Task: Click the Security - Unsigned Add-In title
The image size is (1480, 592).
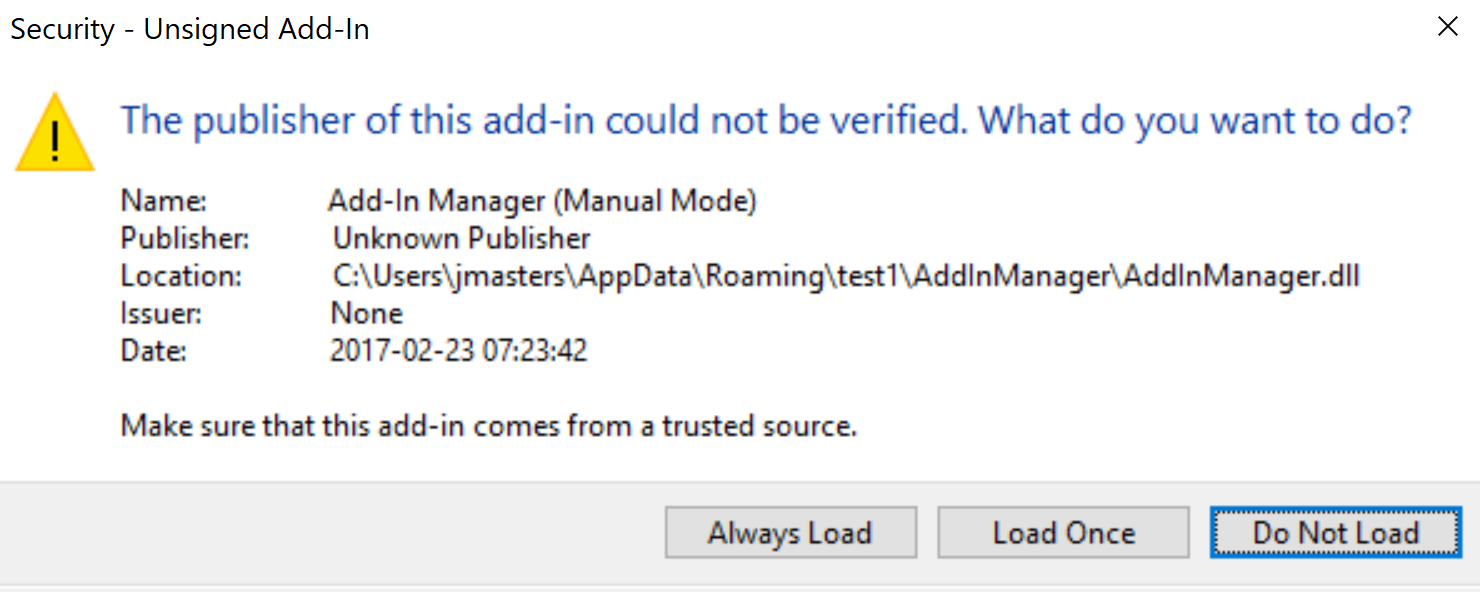Action: [189, 29]
